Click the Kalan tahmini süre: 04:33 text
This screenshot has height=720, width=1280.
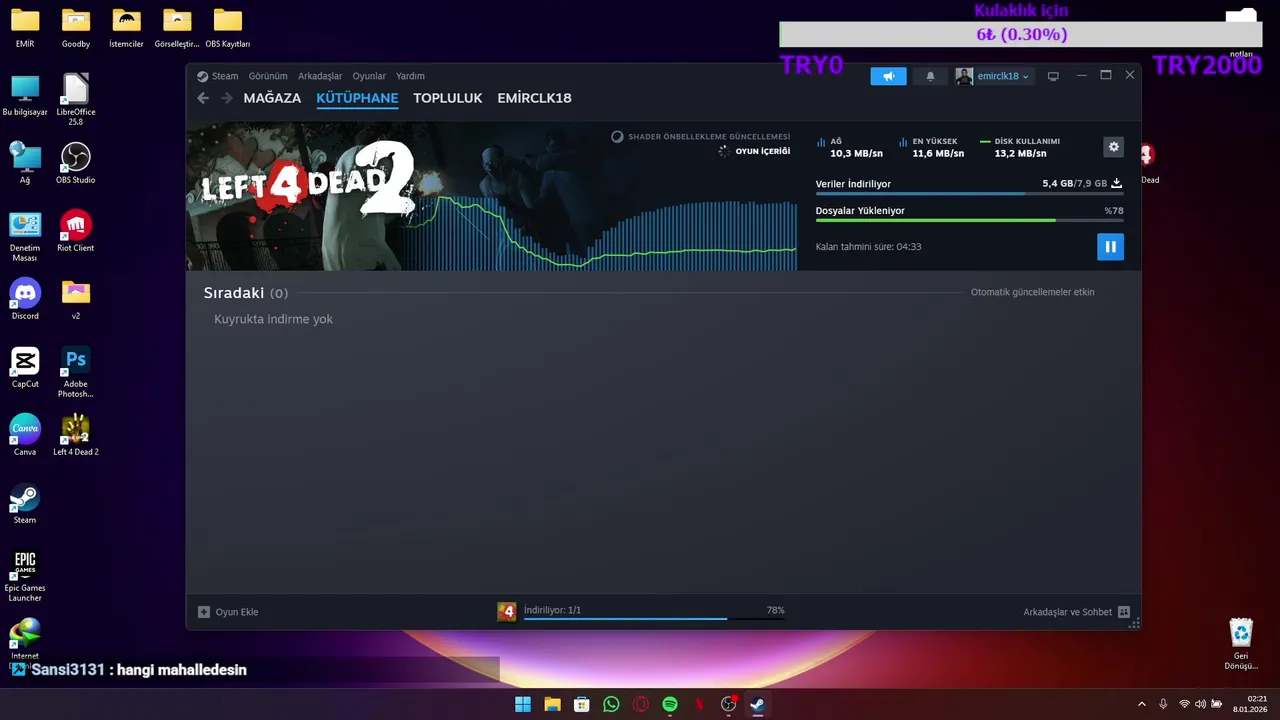point(868,247)
